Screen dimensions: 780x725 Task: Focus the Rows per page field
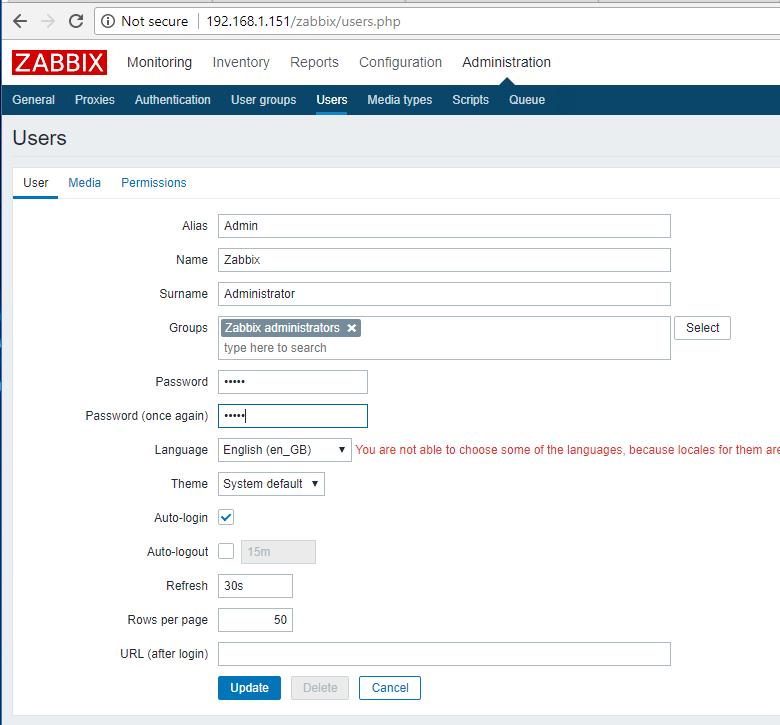[x=255, y=620]
